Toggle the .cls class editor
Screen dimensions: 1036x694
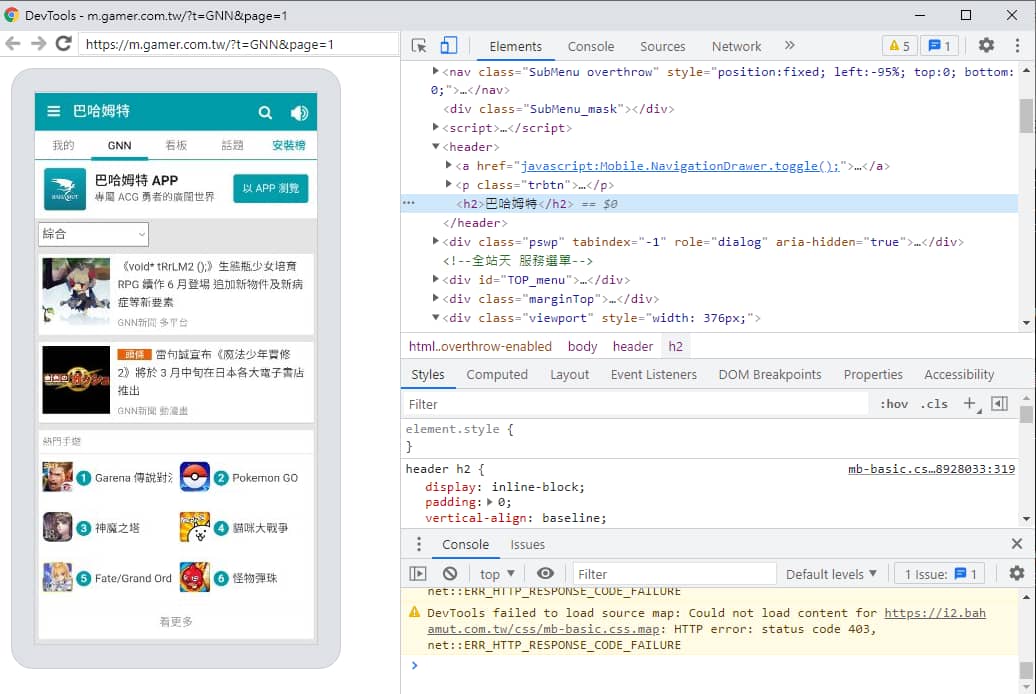934,404
